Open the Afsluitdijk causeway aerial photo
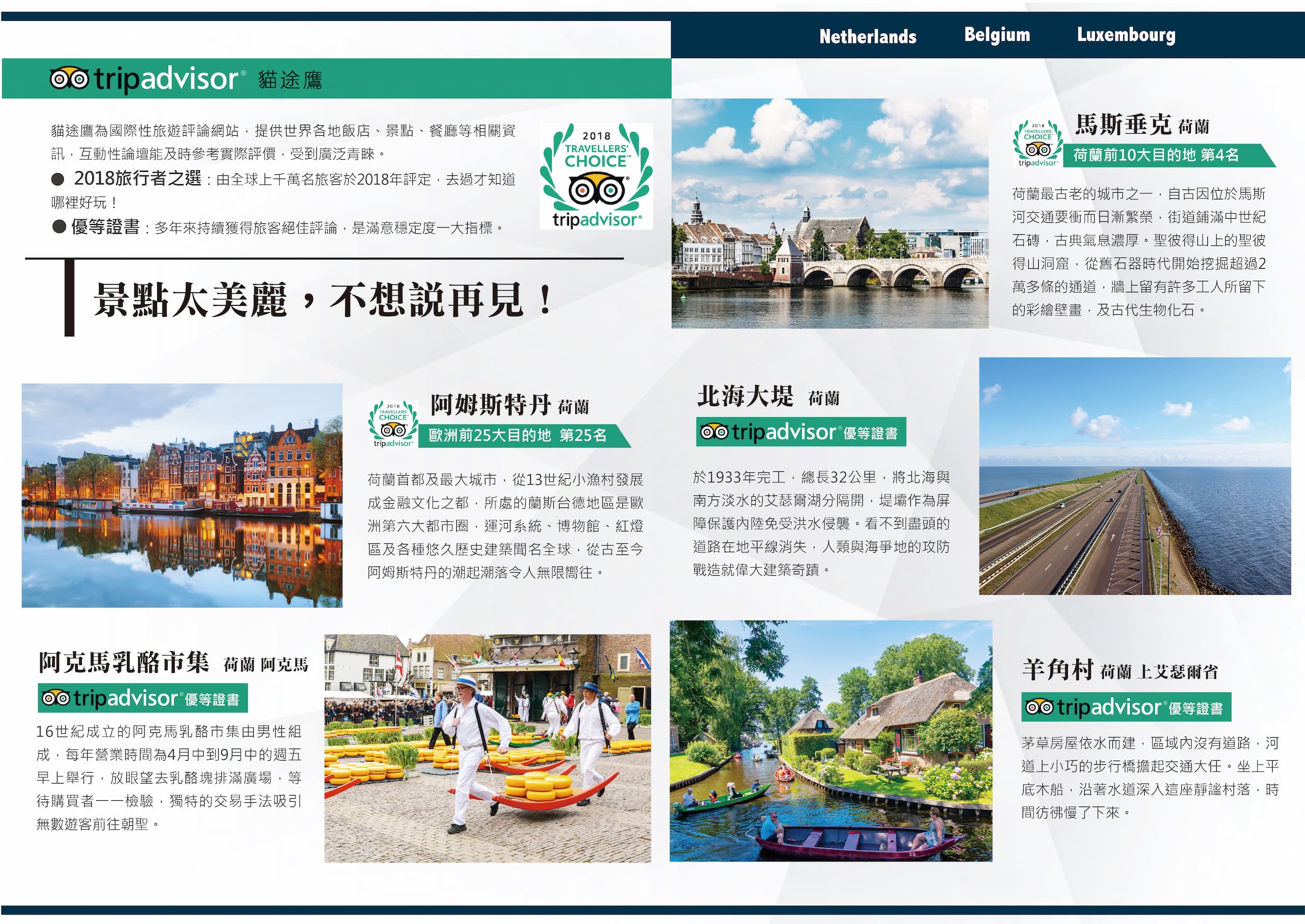The height and width of the screenshot is (924, 1305). point(1134,476)
